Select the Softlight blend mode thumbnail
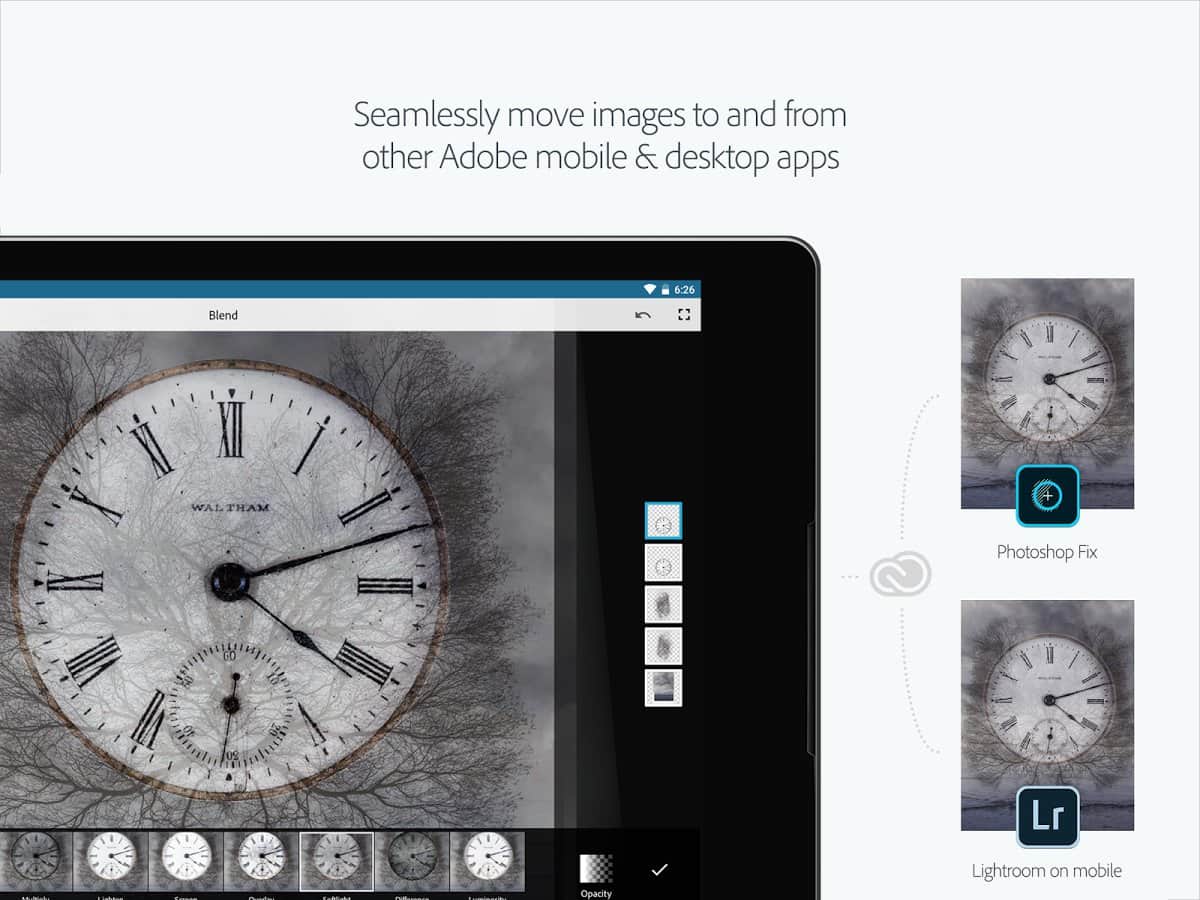 pyautogui.click(x=337, y=861)
